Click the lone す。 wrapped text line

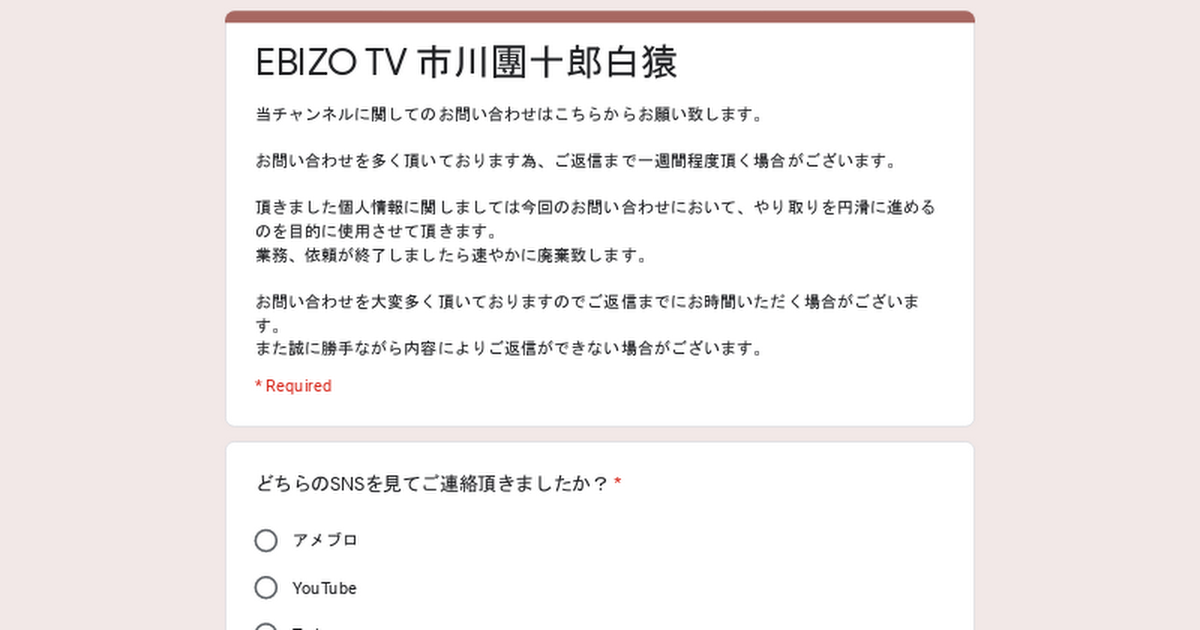click(x=268, y=326)
